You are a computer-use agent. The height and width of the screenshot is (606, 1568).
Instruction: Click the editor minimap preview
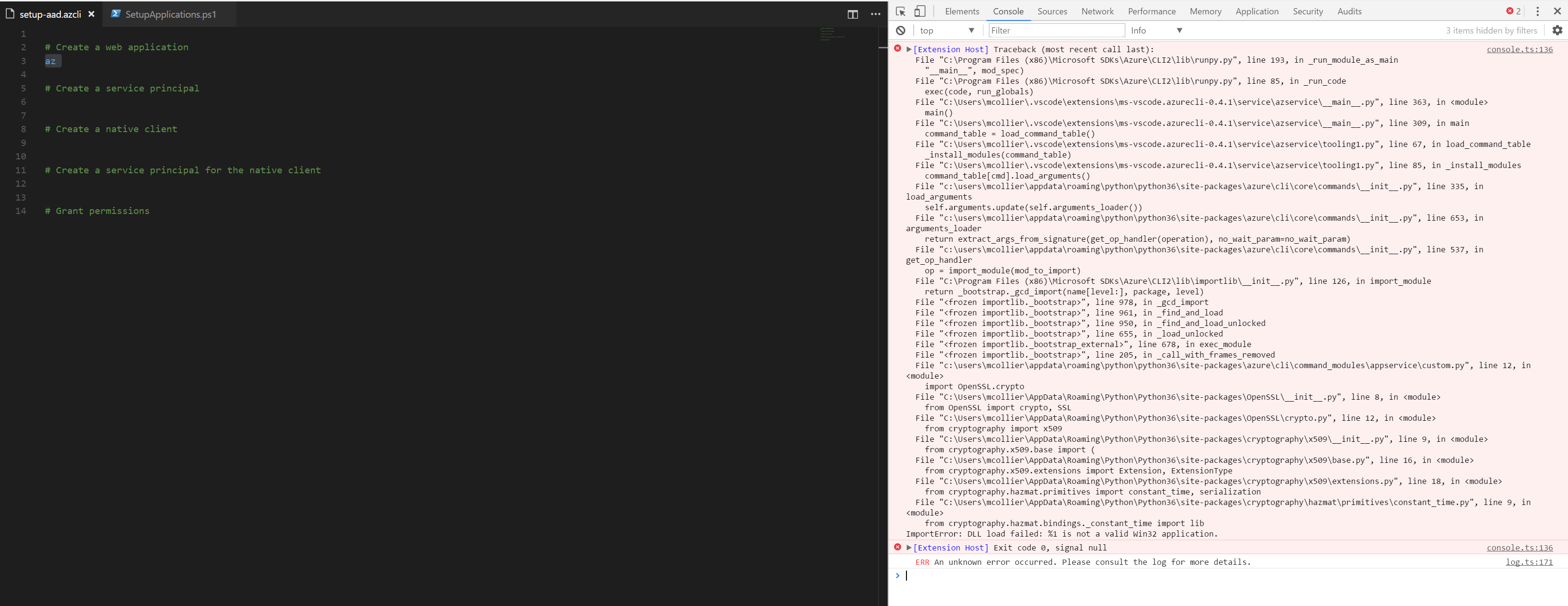pos(831,34)
